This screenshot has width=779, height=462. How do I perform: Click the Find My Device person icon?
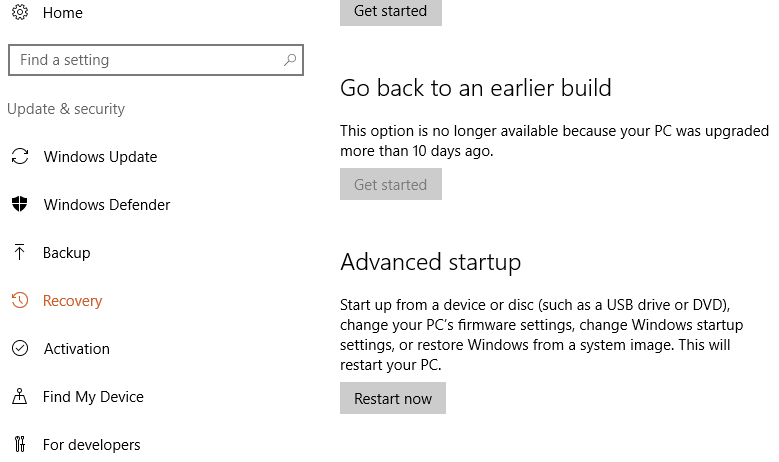[x=19, y=397]
